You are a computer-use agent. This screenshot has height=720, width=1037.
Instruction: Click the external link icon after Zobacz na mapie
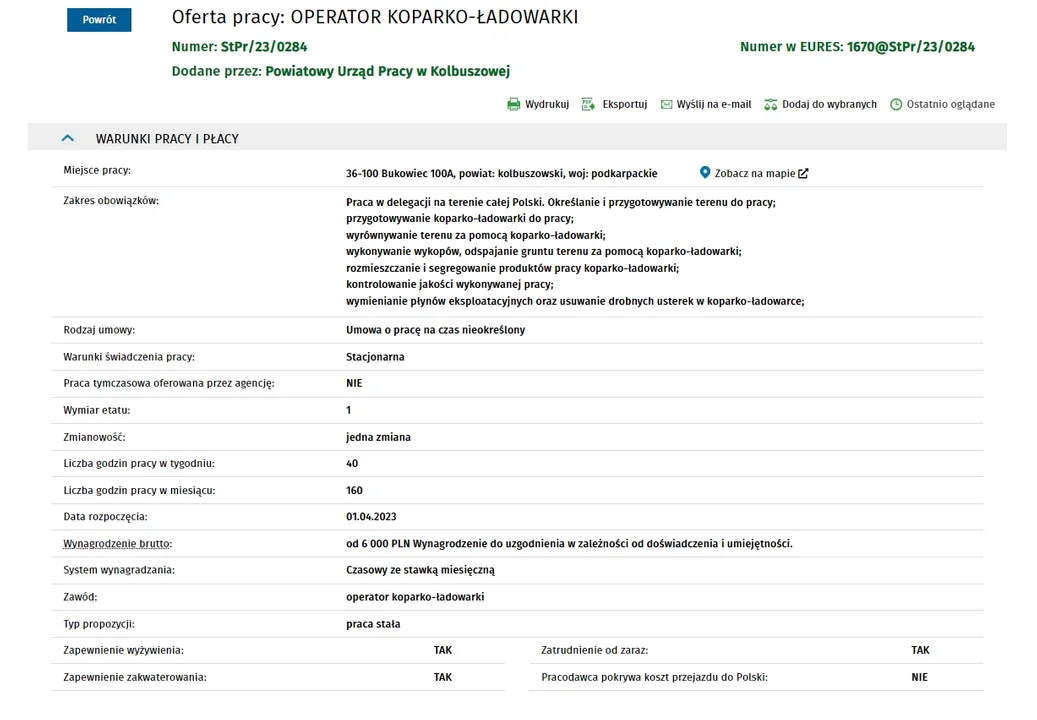(803, 173)
